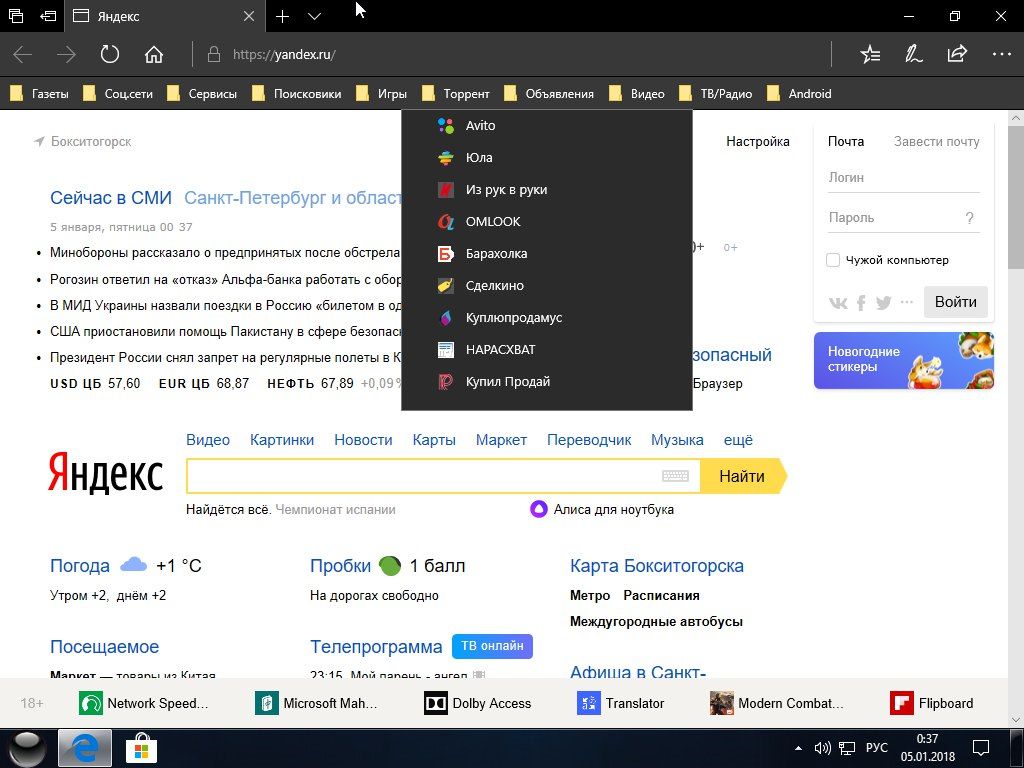The image size is (1024, 768).
Task: Select Avito from the bookmarks menu
Action: click(547, 125)
